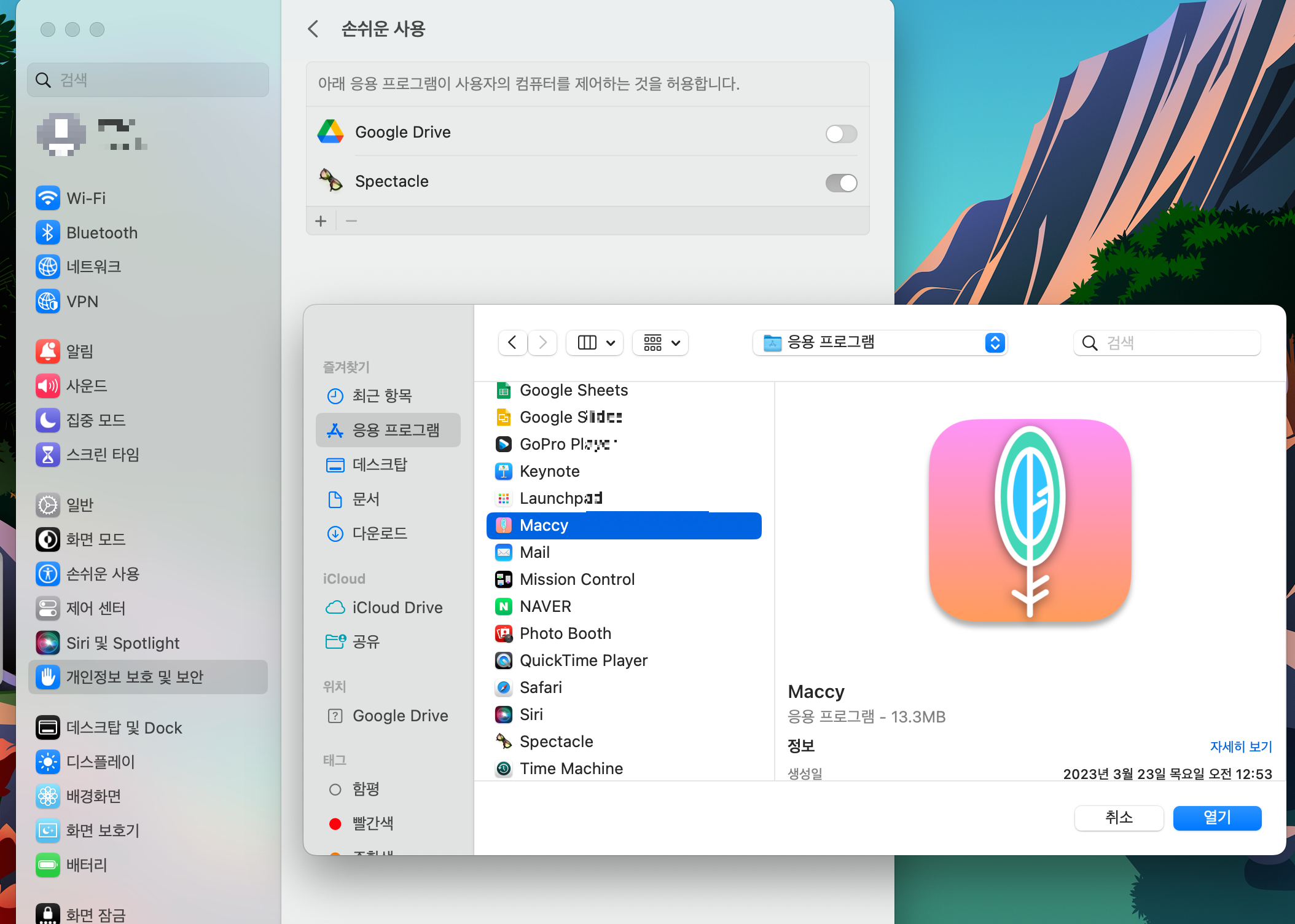Open the item grouping options dropdown
The image size is (1295, 924).
pyautogui.click(x=660, y=343)
